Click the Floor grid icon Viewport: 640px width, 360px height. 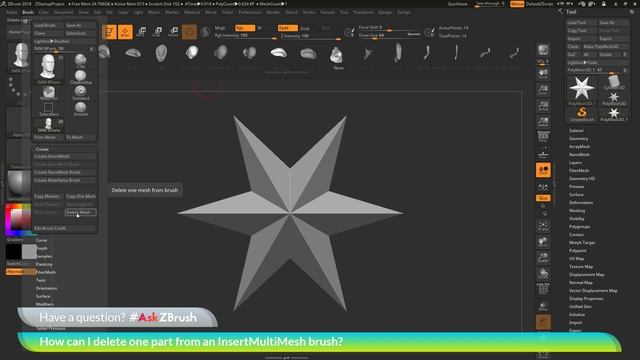point(543,154)
